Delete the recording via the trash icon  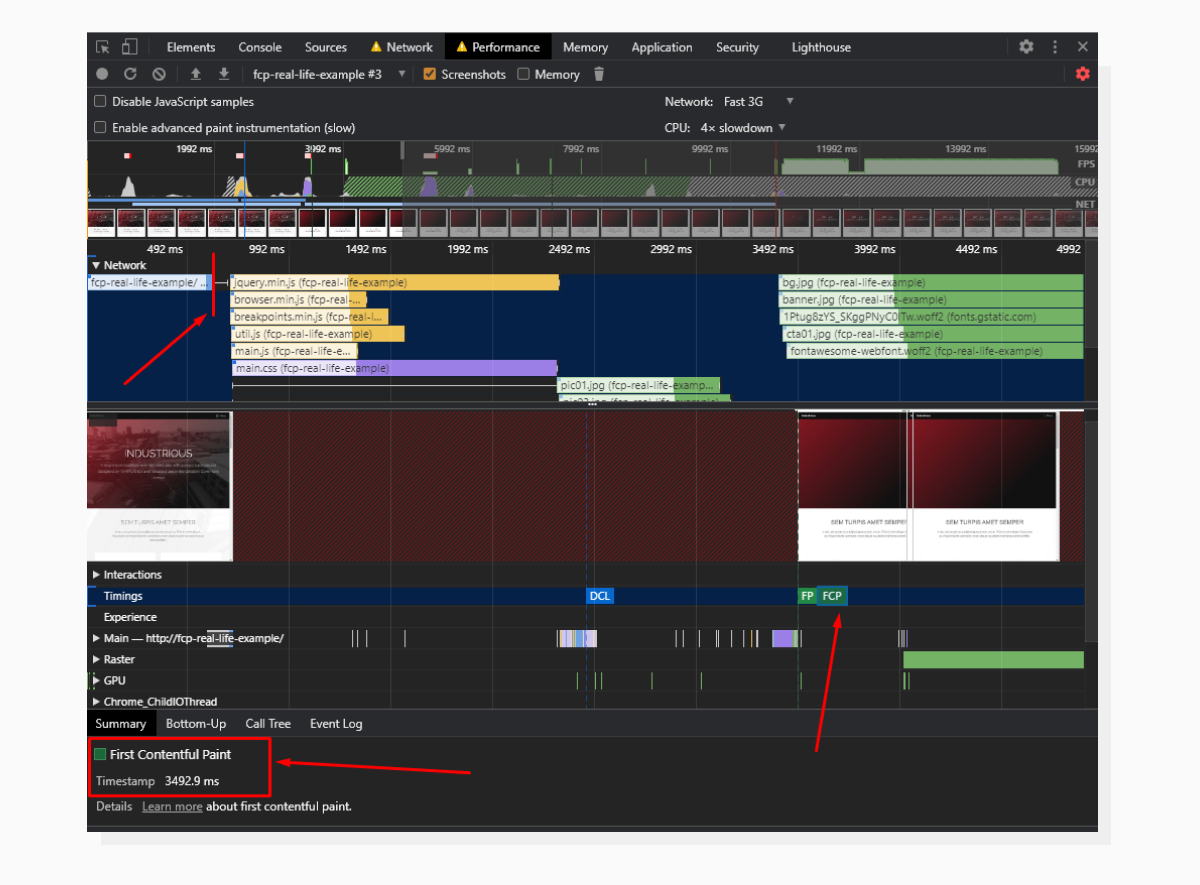(598, 74)
